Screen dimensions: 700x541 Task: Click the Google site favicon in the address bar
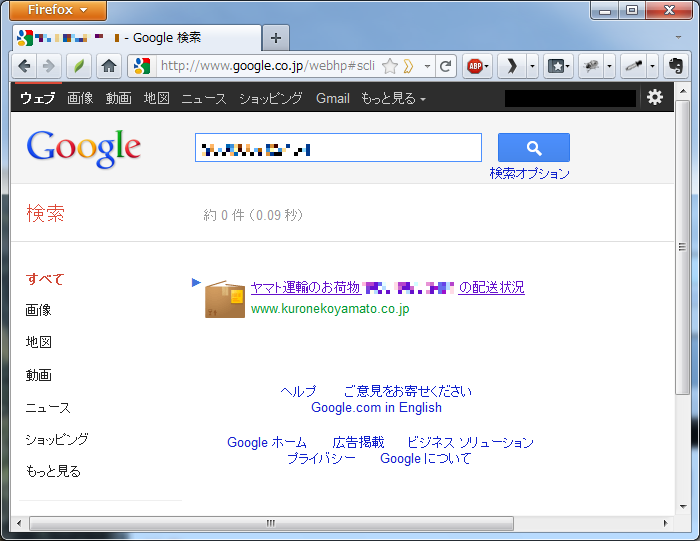tap(142, 67)
